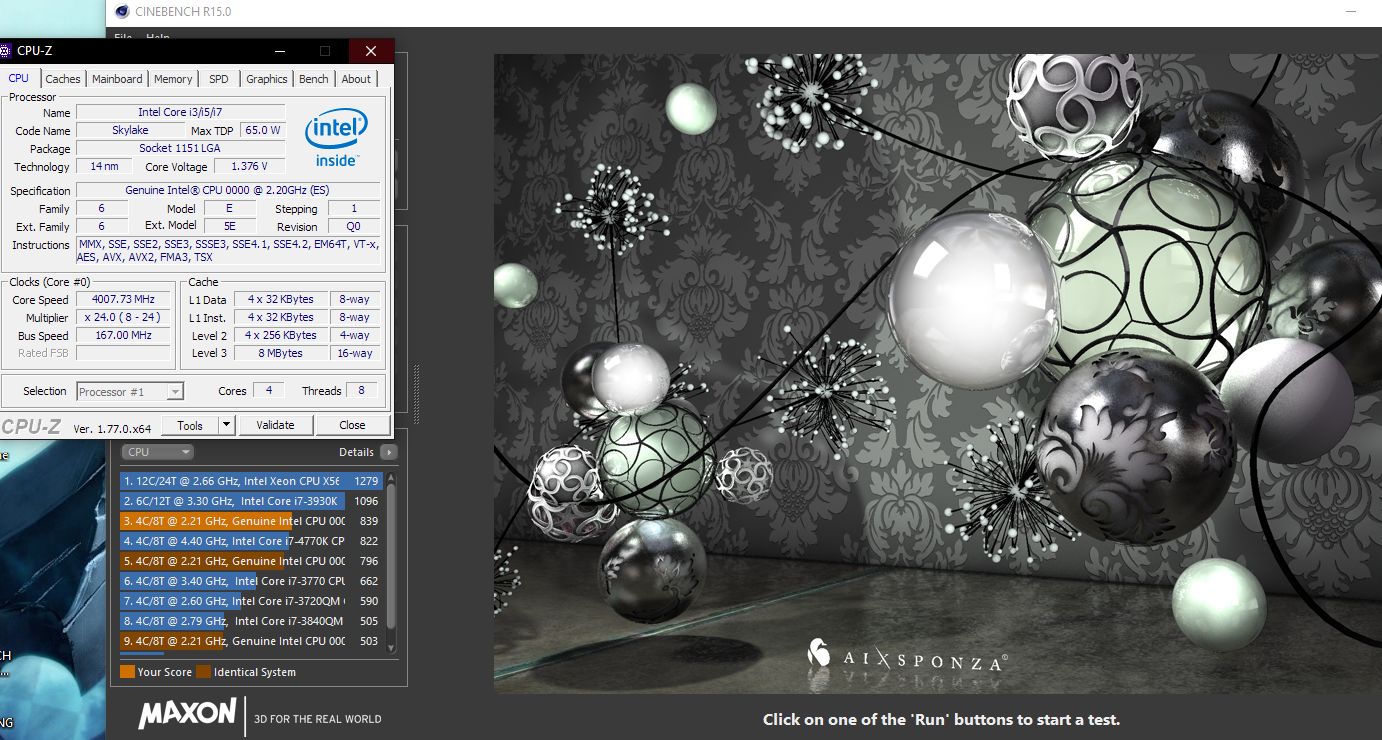Open the Caches tab in CPU-Z
Screen dimensions: 1382x740
coord(63,79)
